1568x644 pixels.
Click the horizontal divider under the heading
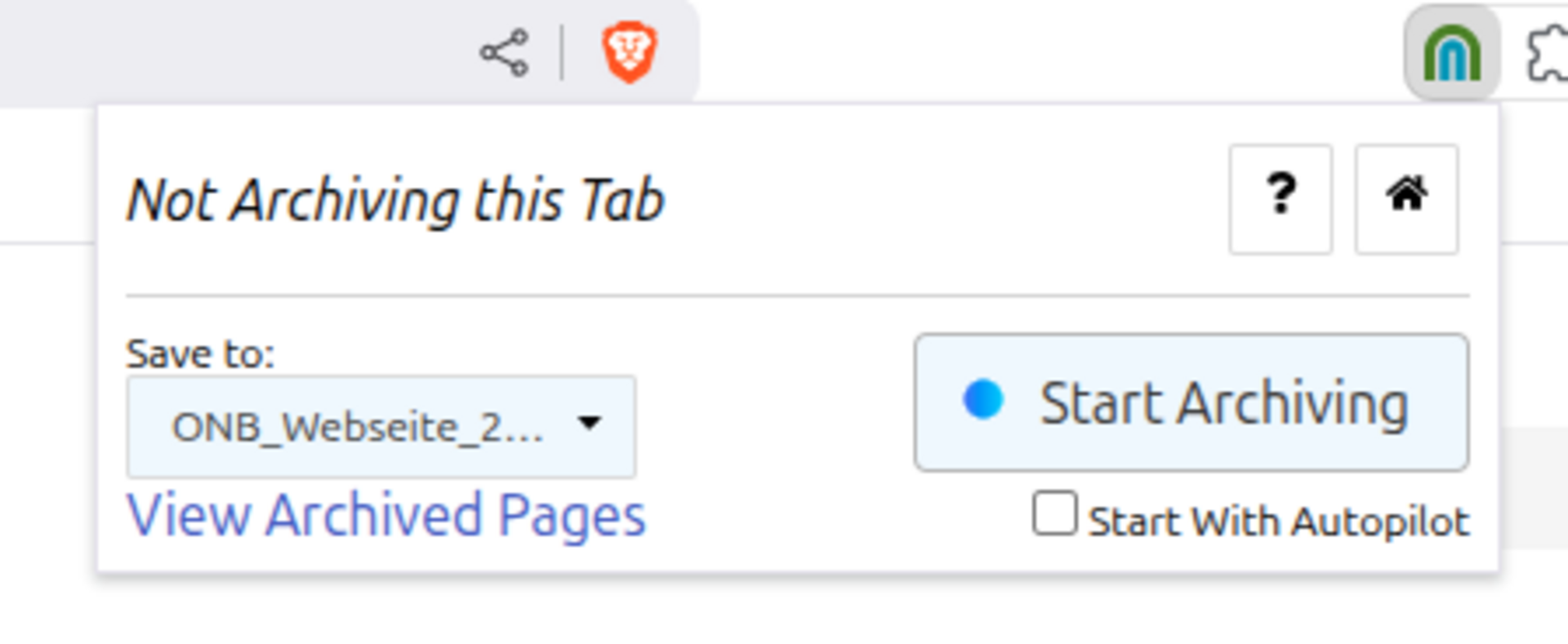pyautogui.click(x=798, y=295)
